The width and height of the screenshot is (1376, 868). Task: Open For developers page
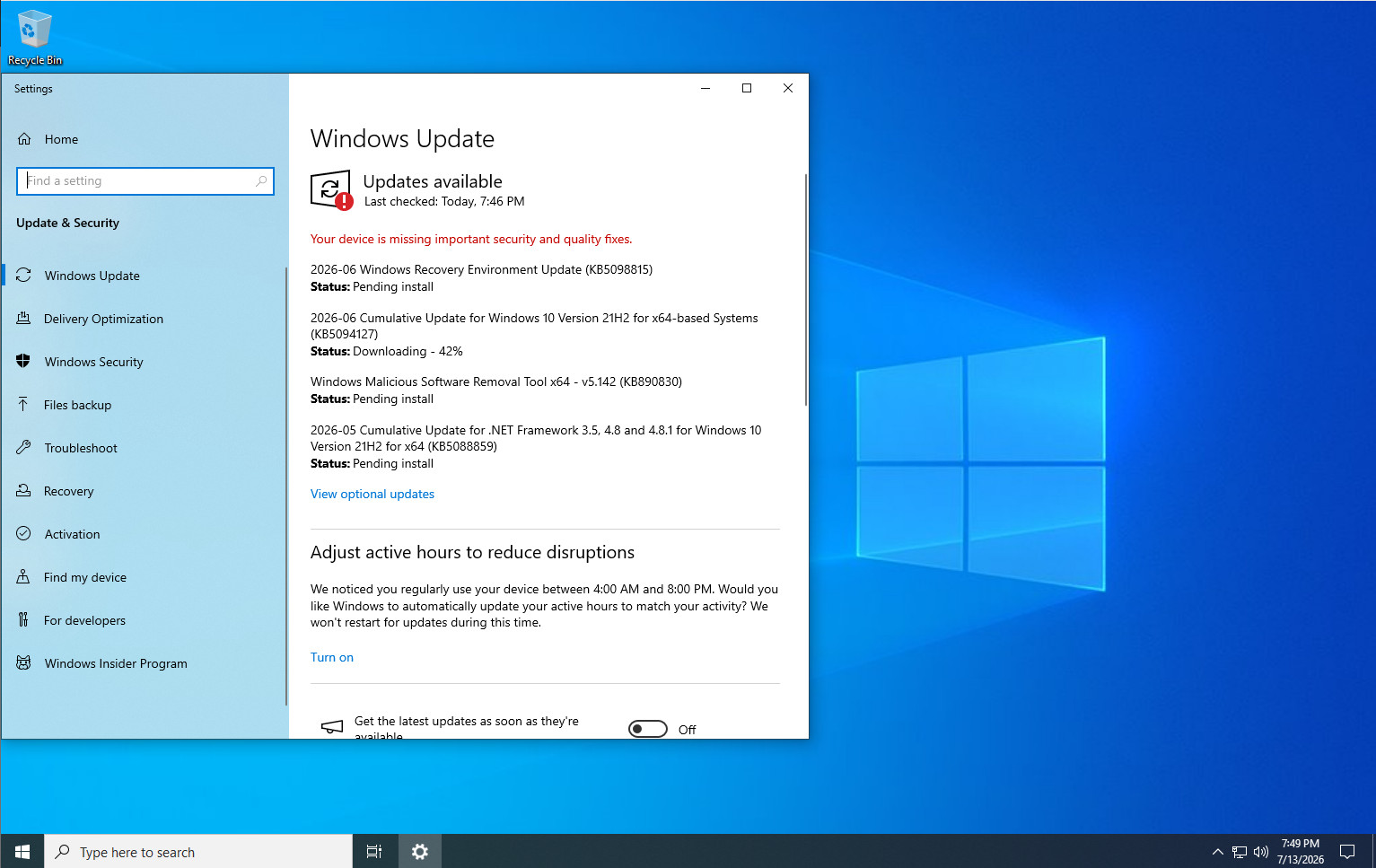point(144,620)
